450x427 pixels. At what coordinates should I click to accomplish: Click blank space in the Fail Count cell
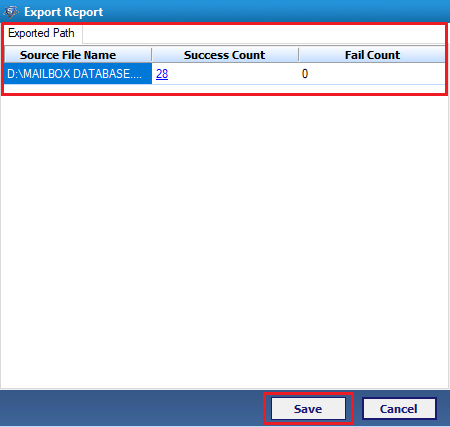coord(377,74)
